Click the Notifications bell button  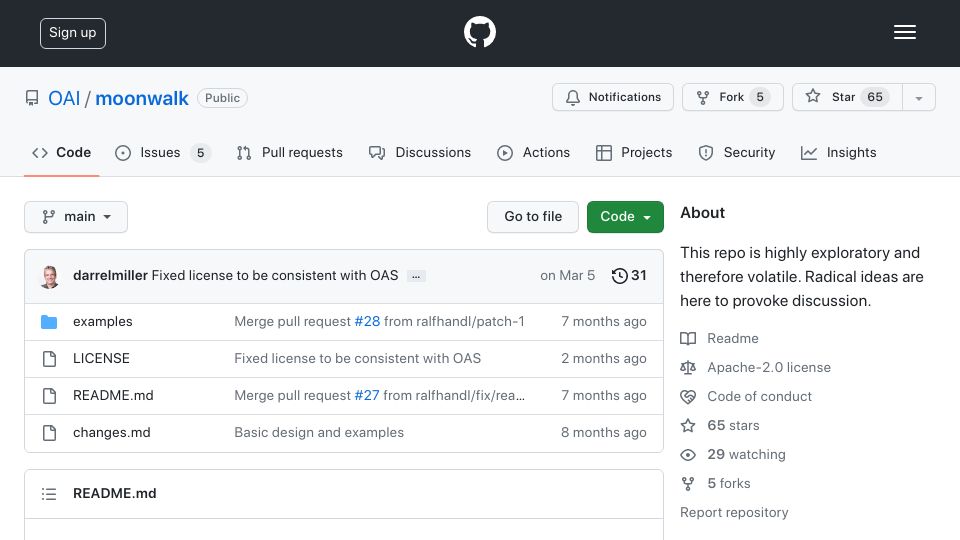[613, 97]
